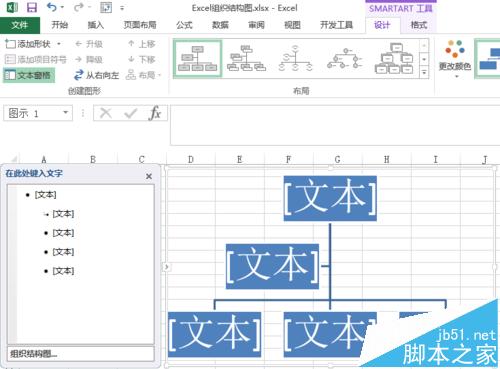Viewport: 500px width, 369px height.
Task: Select the top [文本] box in chart
Action: tap(330, 198)
